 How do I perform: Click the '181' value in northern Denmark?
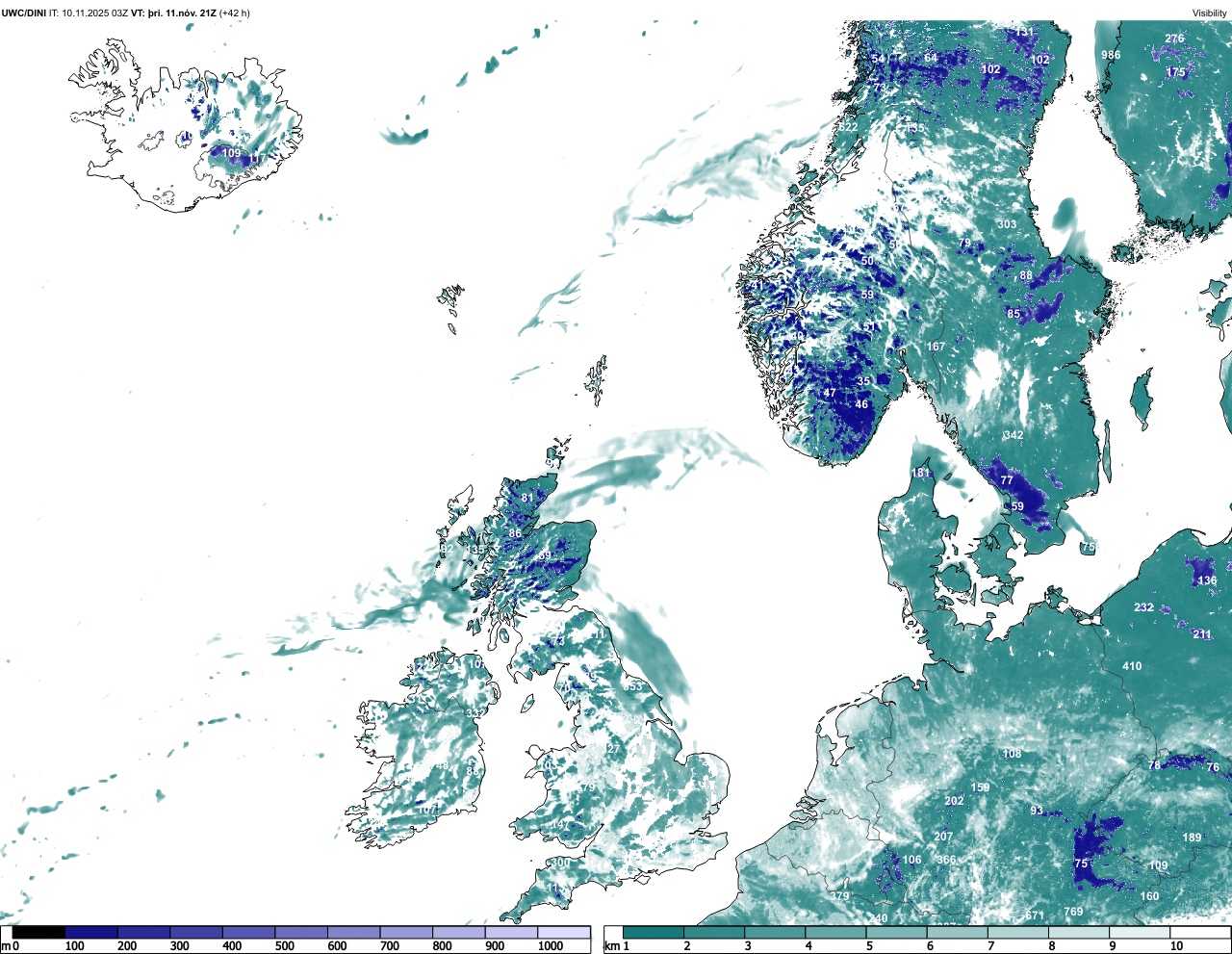[x=921, y=473]
